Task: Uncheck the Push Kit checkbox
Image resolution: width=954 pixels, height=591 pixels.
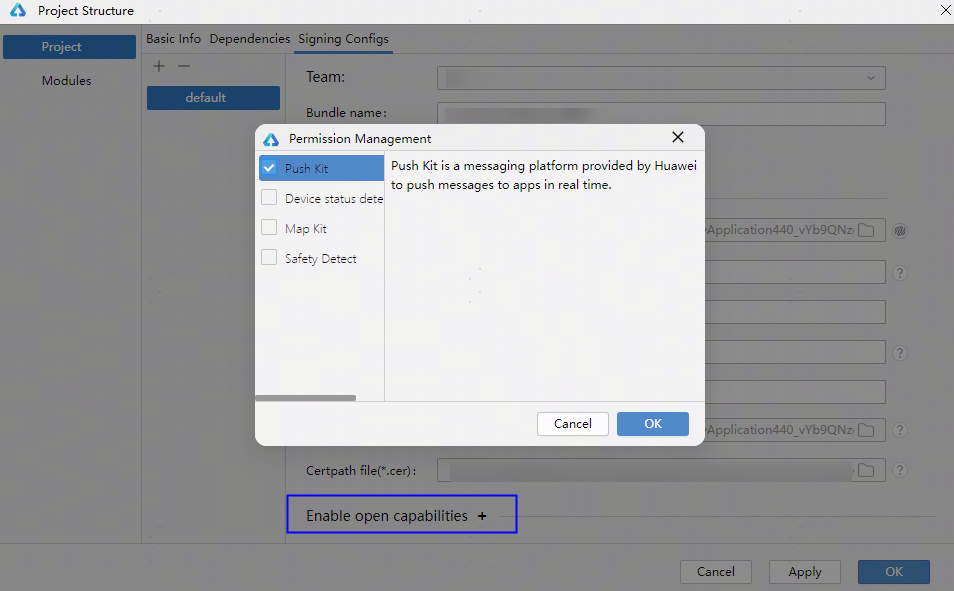Action: (x=269, y=168)
